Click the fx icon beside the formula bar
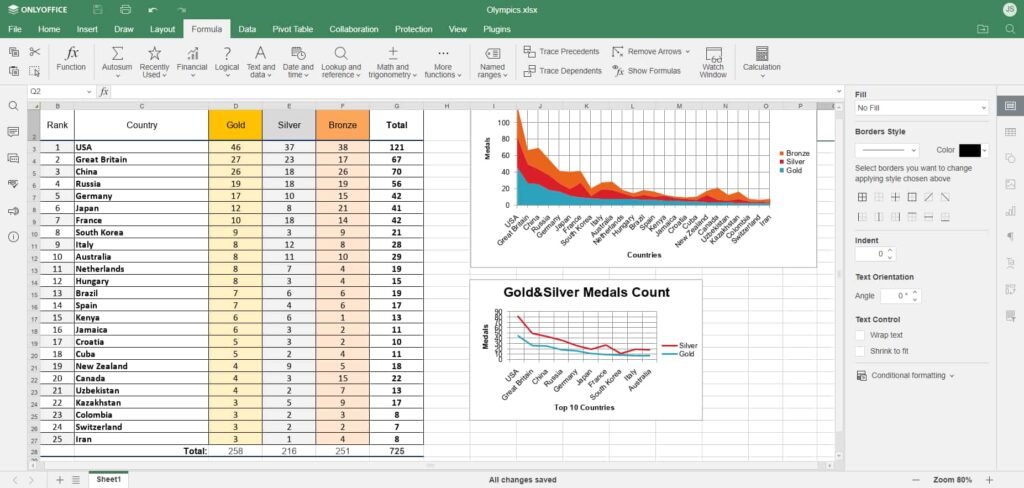The height and width of the screenshot is (488, 1024). (104, 92)
